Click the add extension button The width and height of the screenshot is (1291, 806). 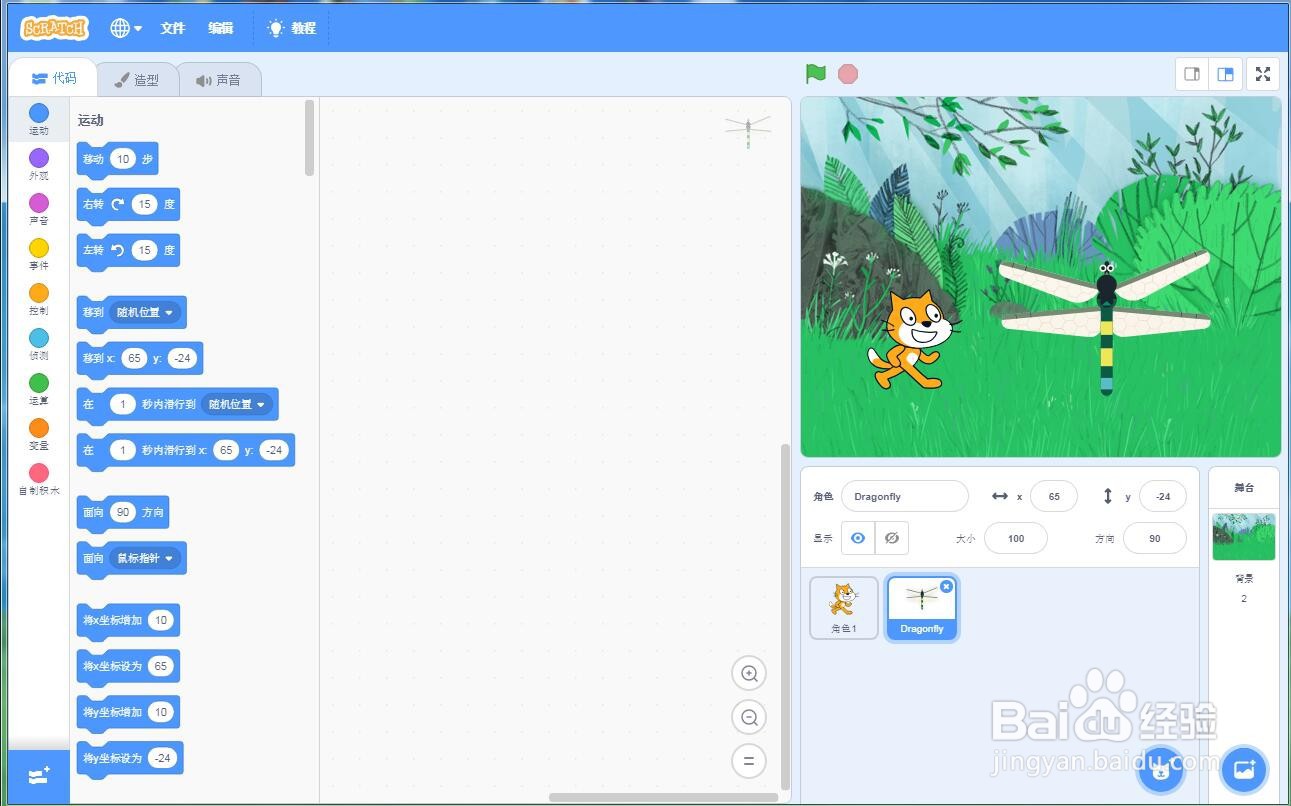(39, 776)
